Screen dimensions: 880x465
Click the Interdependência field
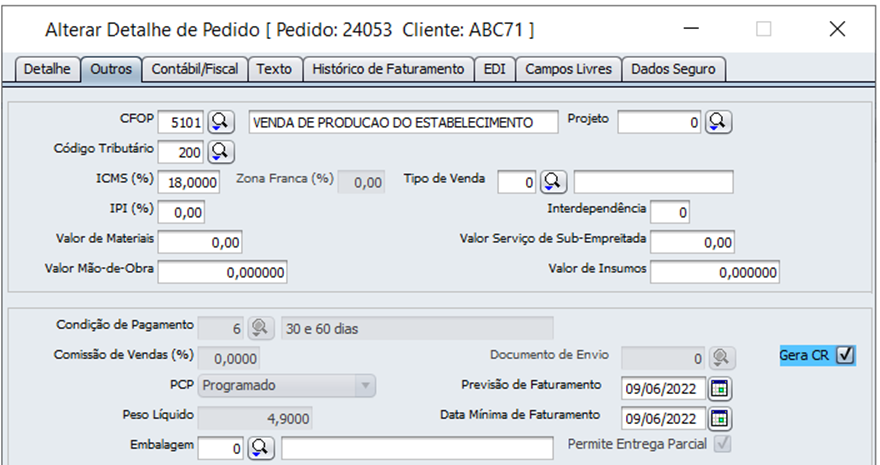670,212
